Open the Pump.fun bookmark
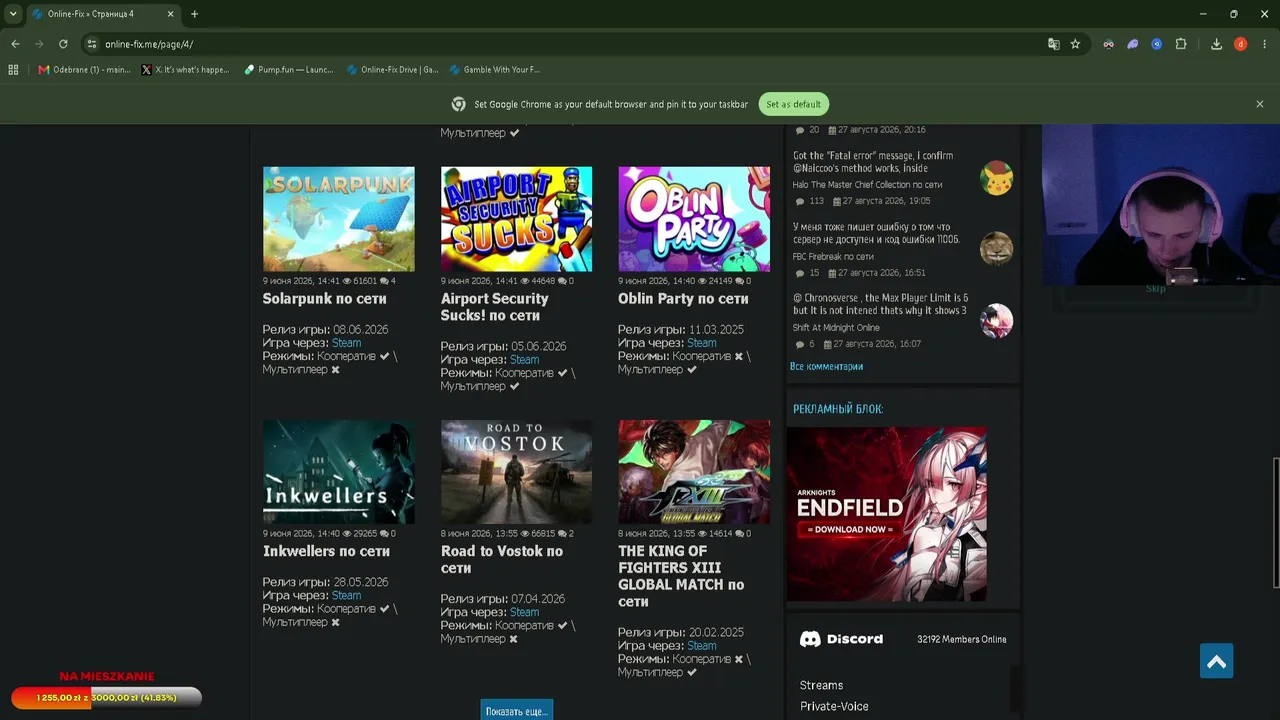Viewport: 1280px width, 720px height. (289, 70)
